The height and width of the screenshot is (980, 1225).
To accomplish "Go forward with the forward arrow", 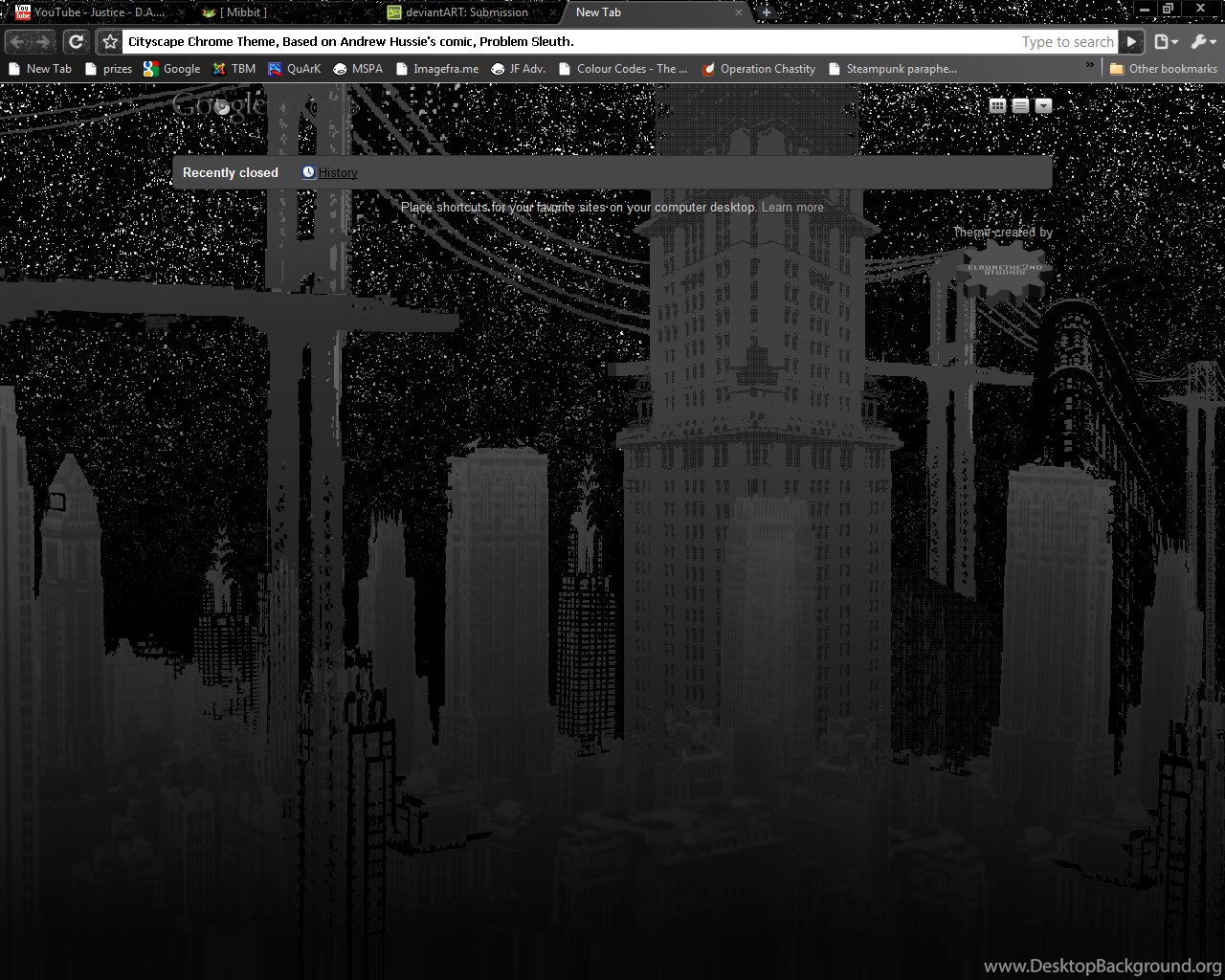I will (44, 41).
